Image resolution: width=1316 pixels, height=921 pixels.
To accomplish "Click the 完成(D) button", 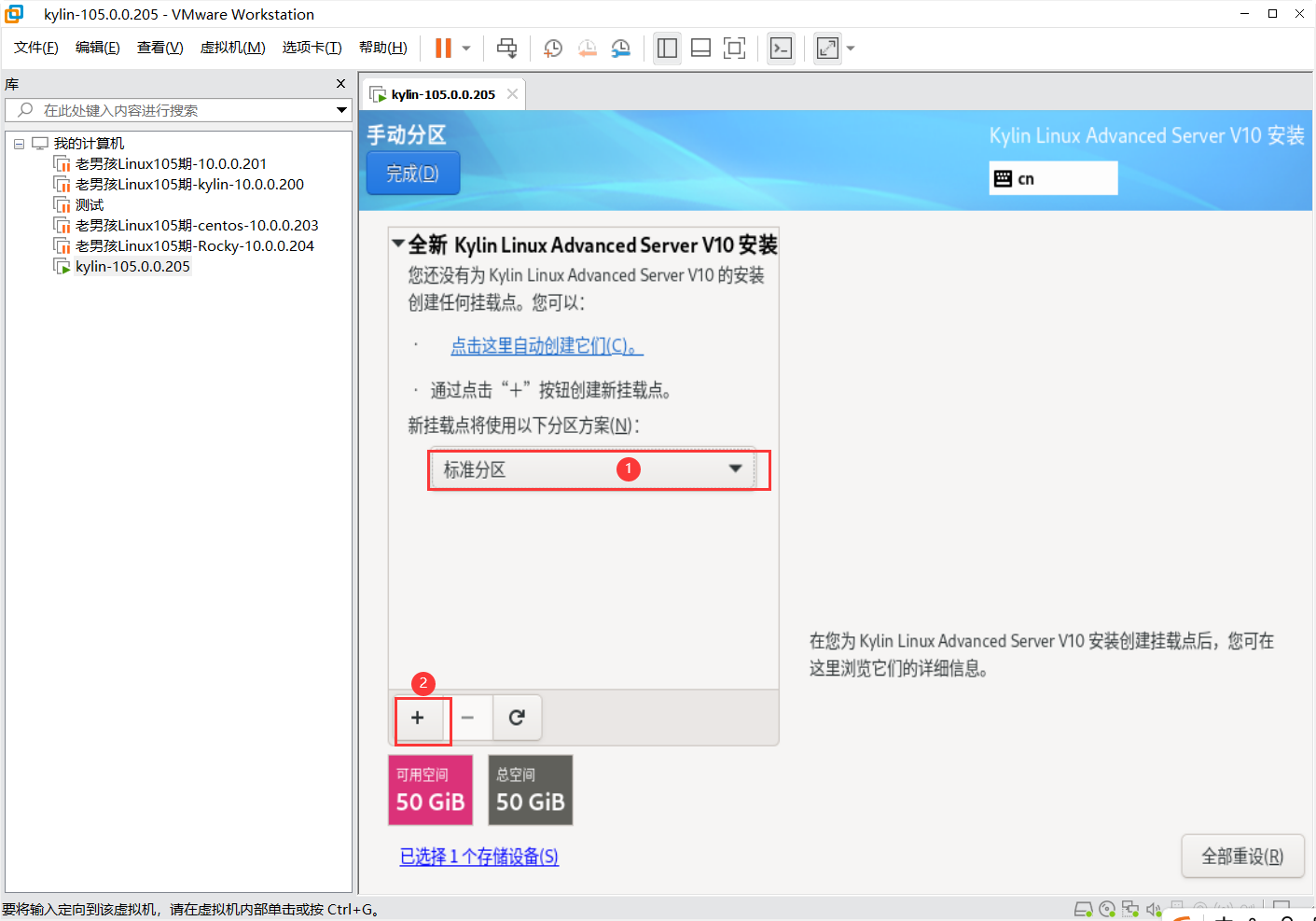I will click(413, 174).
